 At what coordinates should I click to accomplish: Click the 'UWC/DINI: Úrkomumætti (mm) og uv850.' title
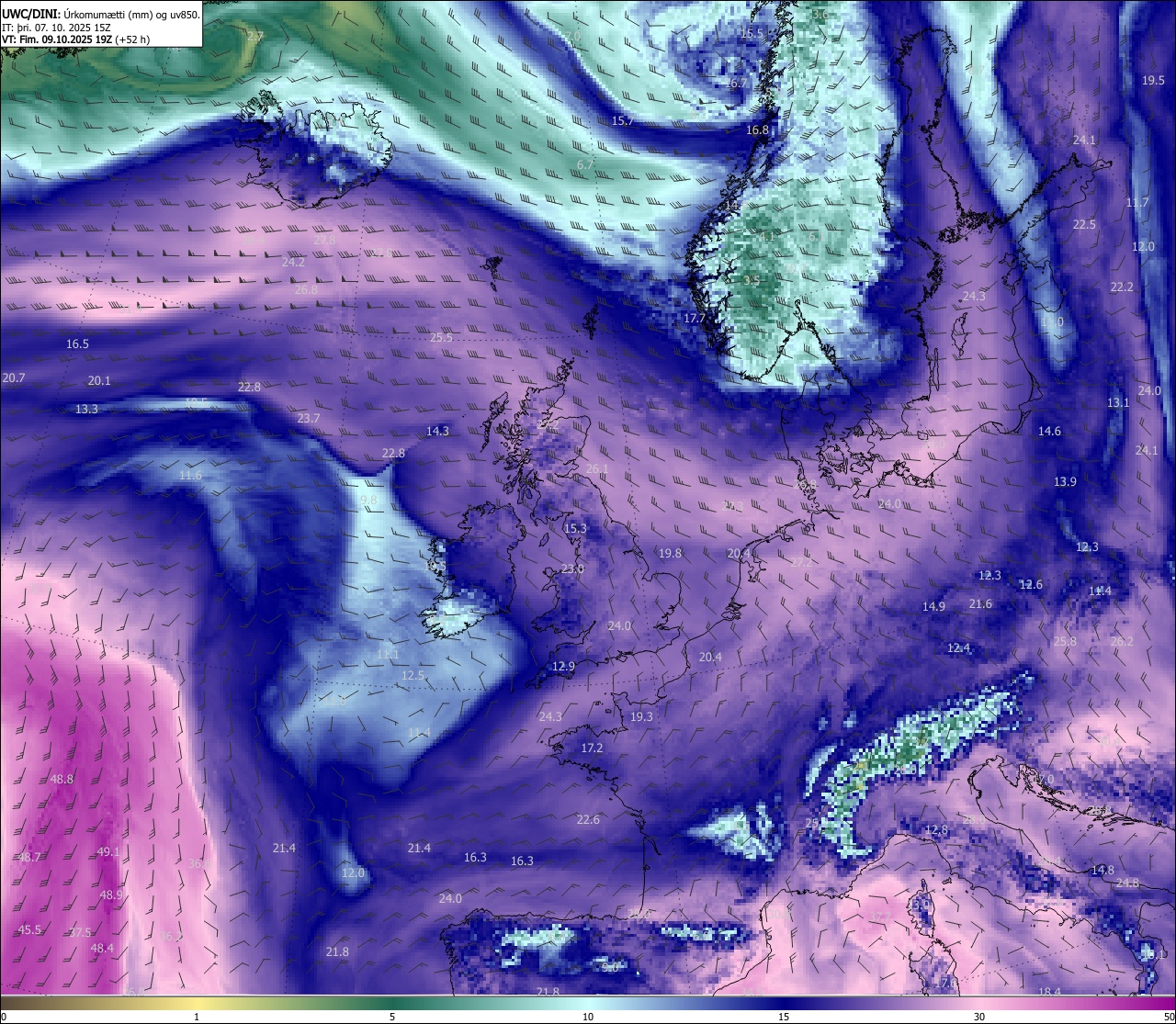(100, 14)
